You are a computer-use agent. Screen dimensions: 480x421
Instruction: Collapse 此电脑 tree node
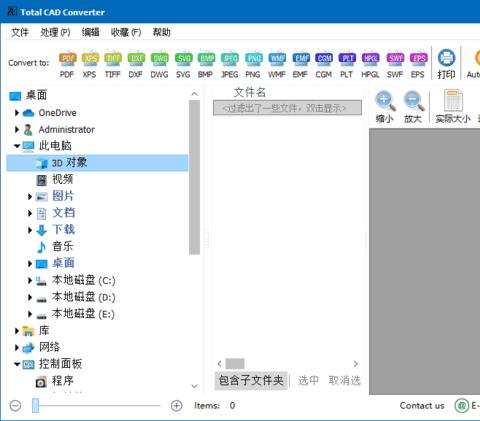coord(17,146)
